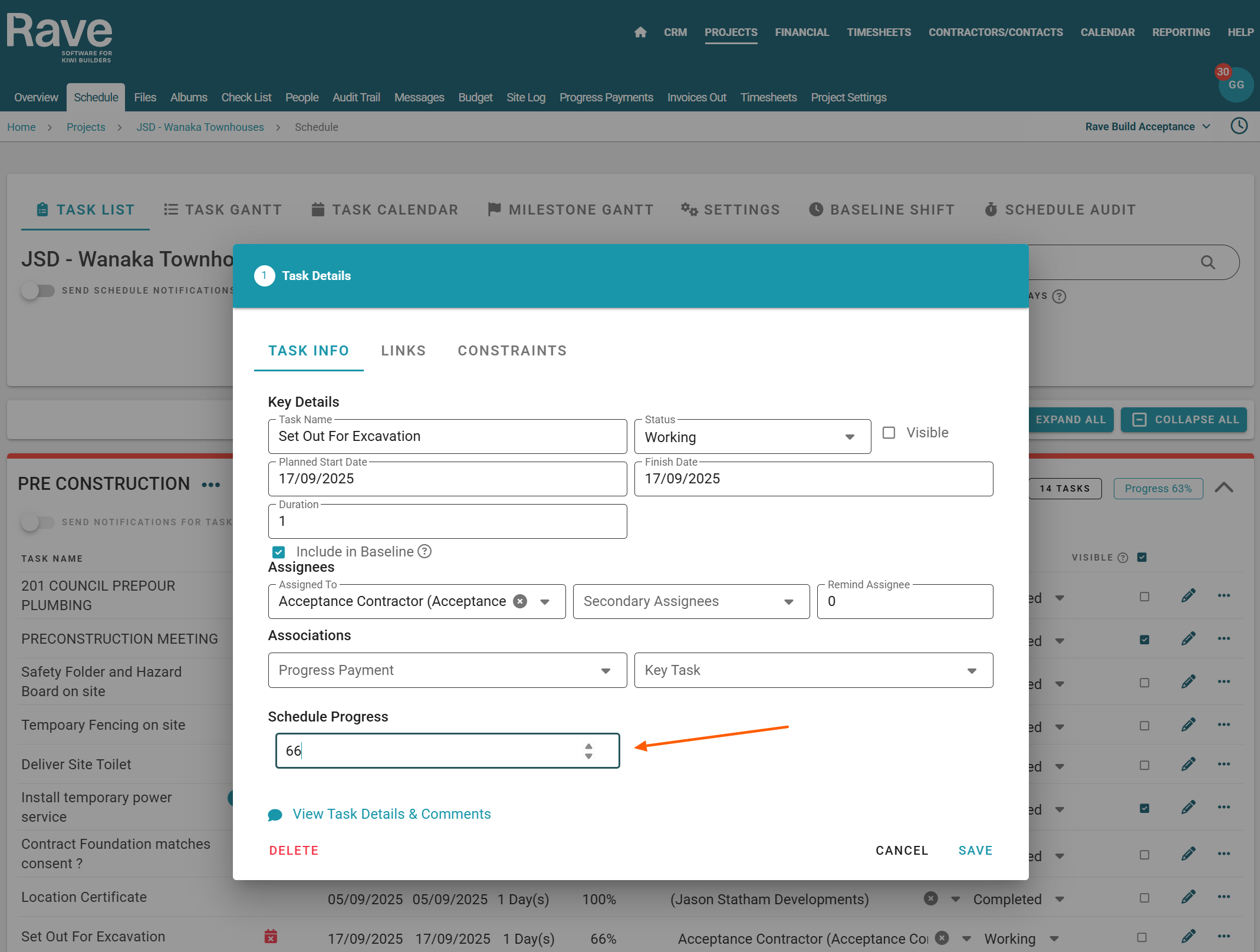The image size is (1260, 952).
Task: Click help icon next to Include in Baseline
Action: [x=425, y=551]
